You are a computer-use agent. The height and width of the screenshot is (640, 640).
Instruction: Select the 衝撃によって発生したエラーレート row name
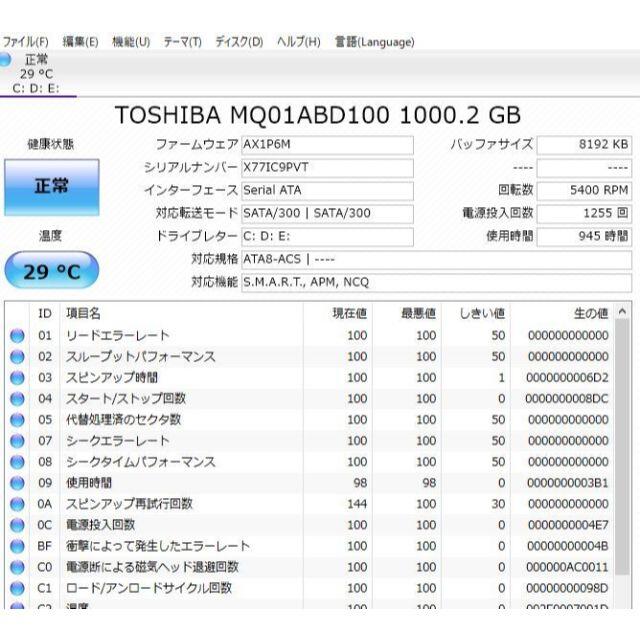click(x=158, y=546)
